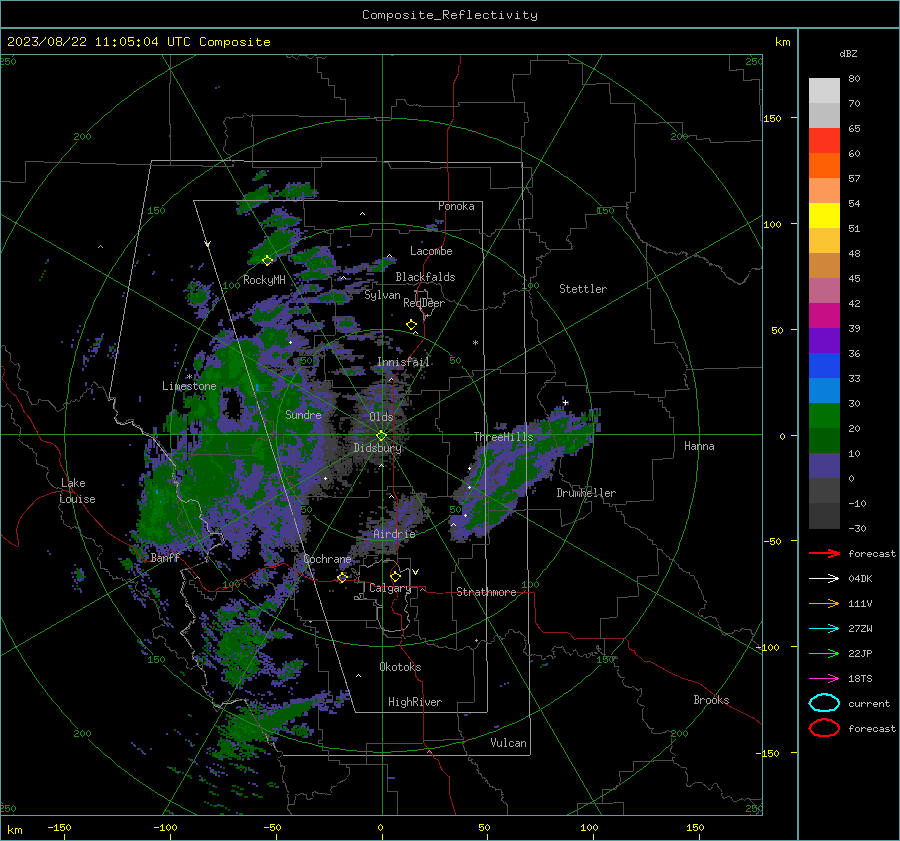Click the red 'forecast' ellipse legend icon
Viewport: 900px width, 841px height.
[824, 728]
